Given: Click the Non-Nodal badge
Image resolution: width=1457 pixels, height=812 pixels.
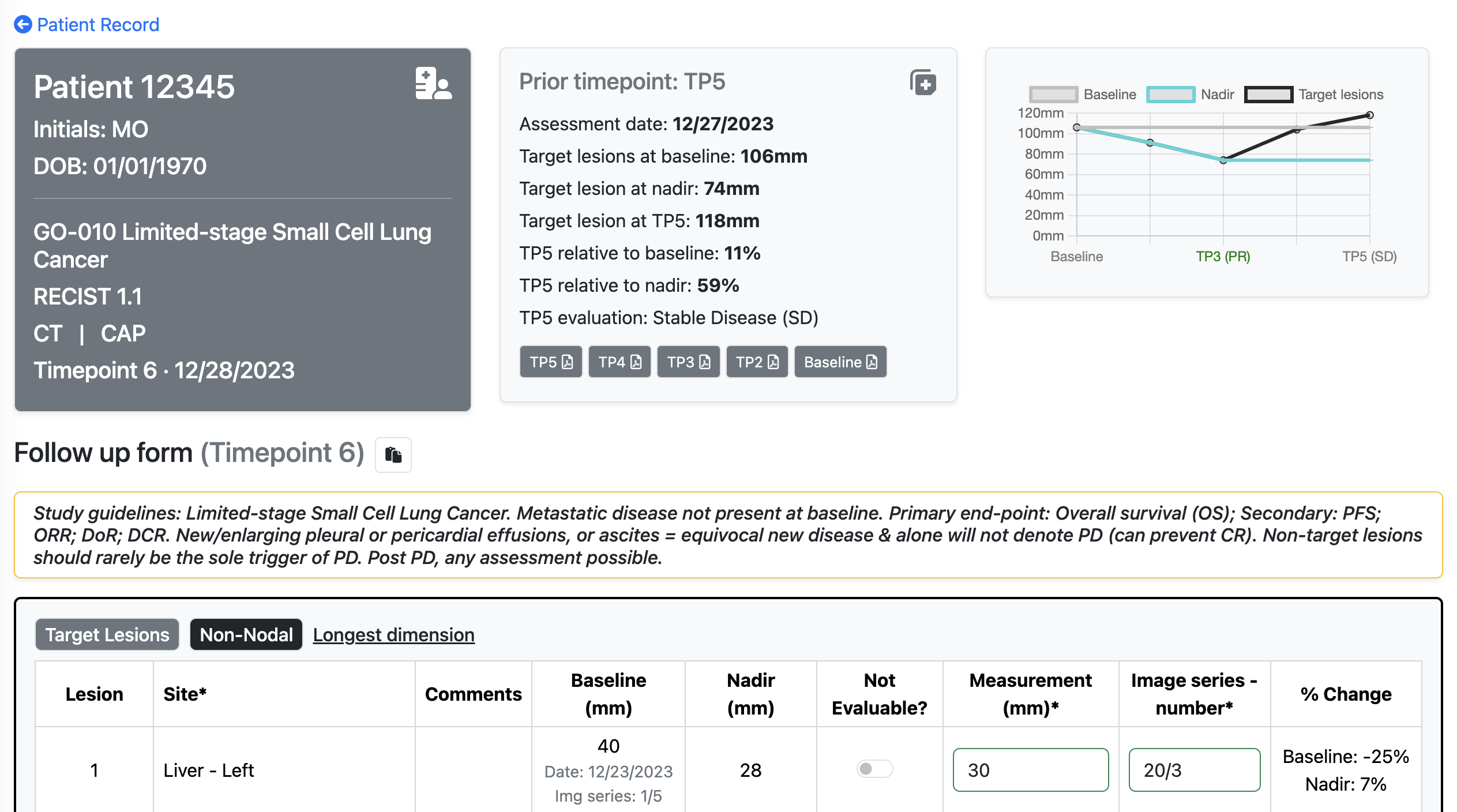Looking at the screenshot, I should pyautogui.click(x=246, y=634).
